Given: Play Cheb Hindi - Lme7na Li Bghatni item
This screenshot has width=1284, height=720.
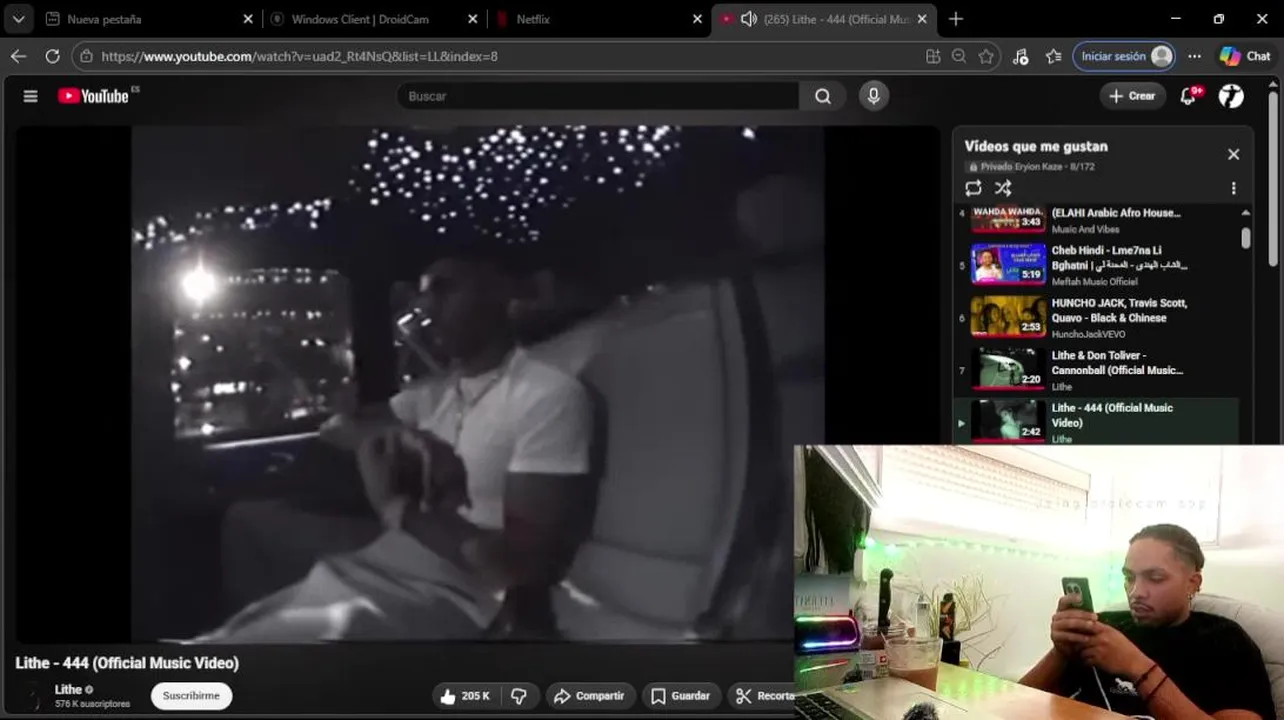Looking at the screenshot, I should [x=1095, y=265].
